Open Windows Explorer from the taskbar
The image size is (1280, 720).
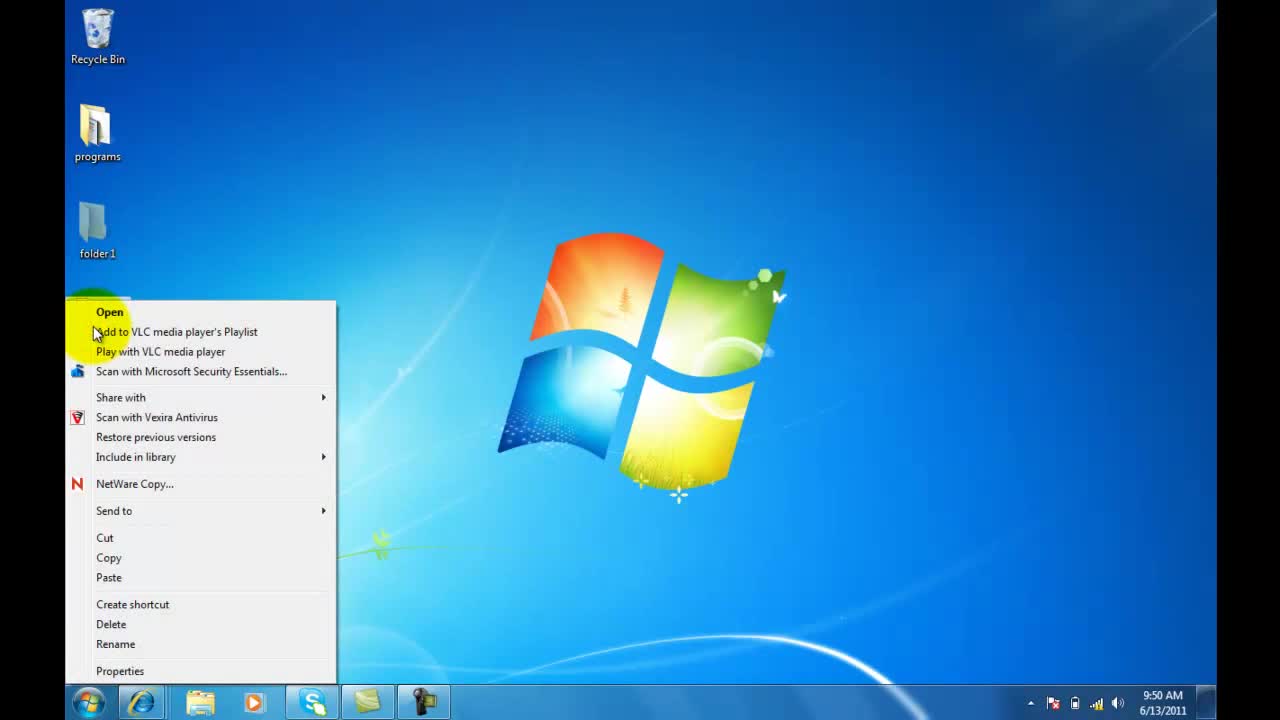[200, 702]
